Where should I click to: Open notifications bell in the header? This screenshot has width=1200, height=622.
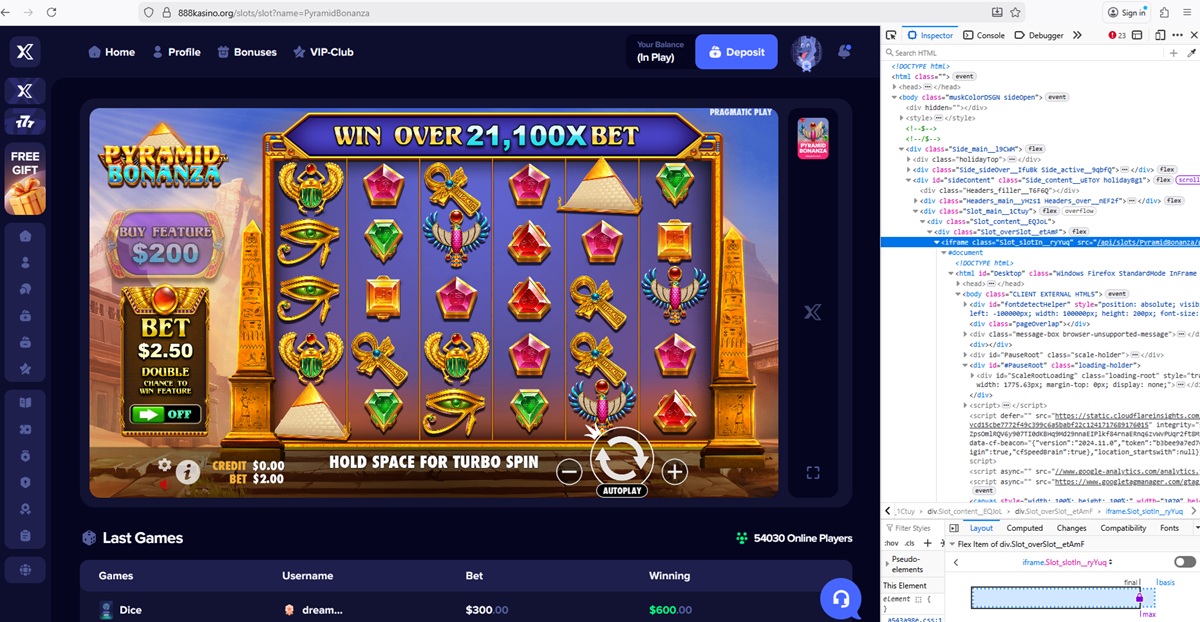845,51
